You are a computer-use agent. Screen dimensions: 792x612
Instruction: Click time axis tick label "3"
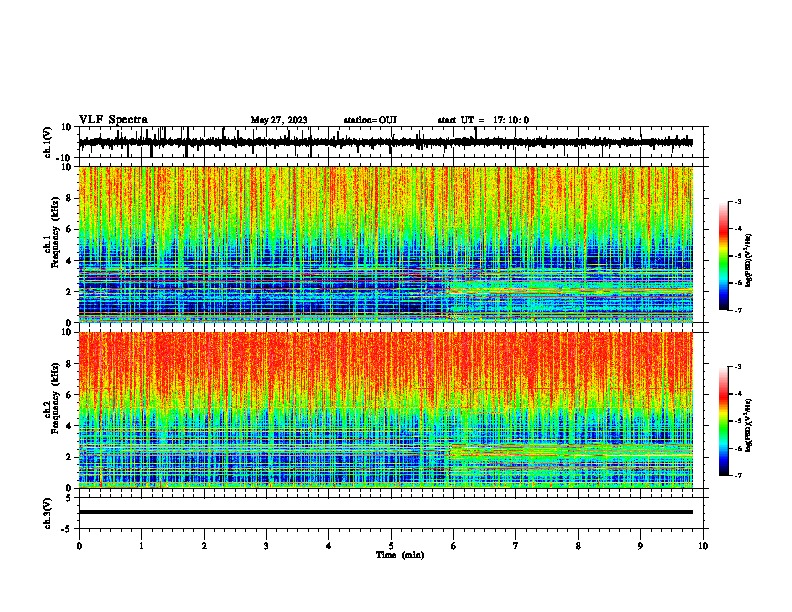[266, 546]
